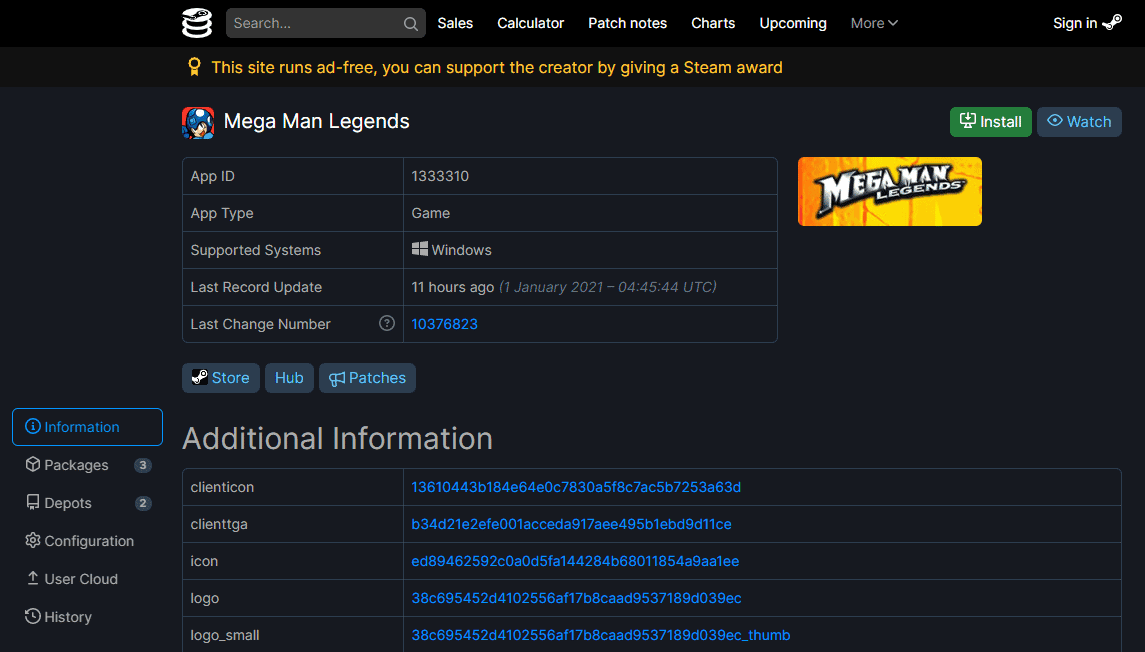This screenshot has height=652, width=1145.
Task: Open the Configuration sidebar tab
Action: point(87,541)
